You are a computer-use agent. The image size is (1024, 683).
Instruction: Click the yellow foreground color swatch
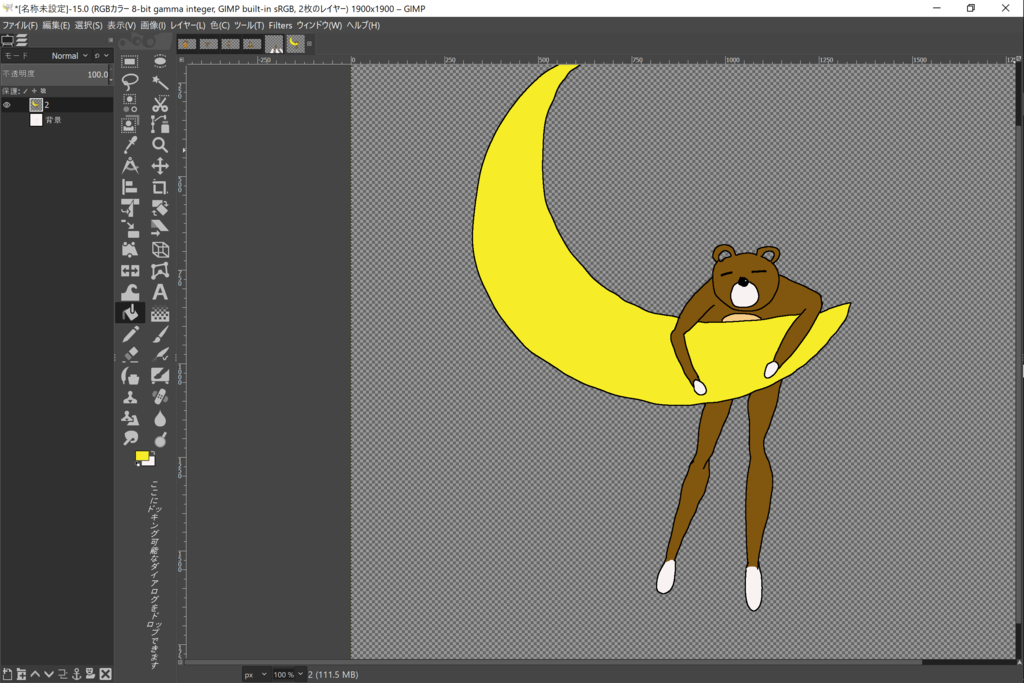click(x=142, y=456)
